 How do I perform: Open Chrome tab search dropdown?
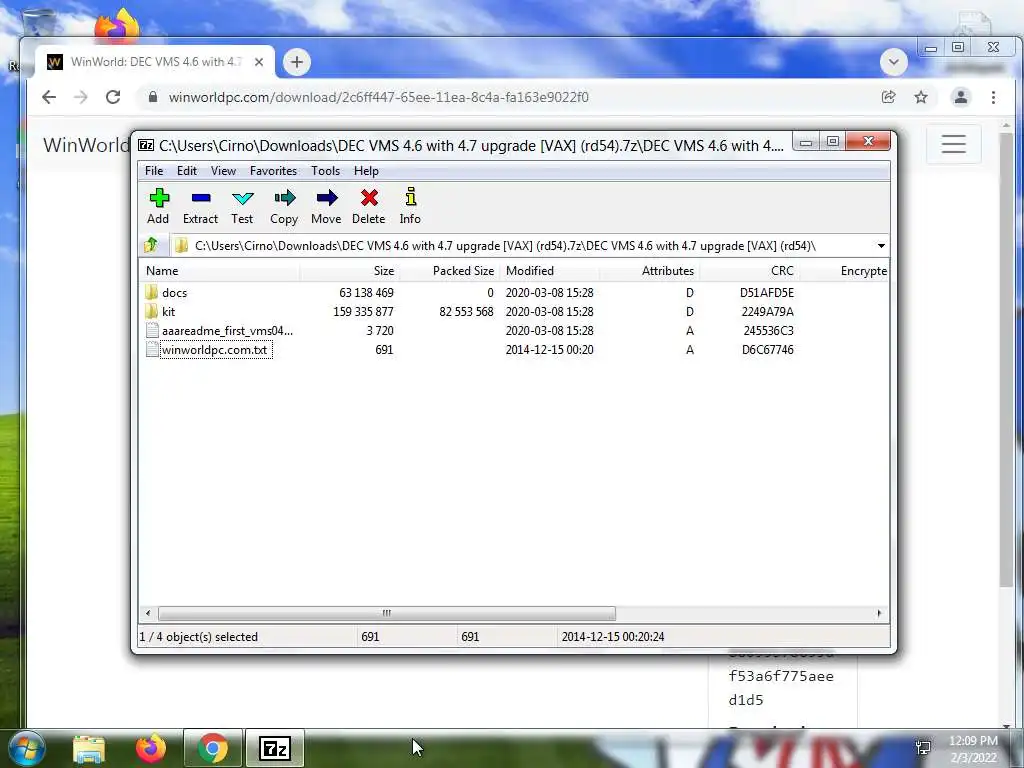893,62
